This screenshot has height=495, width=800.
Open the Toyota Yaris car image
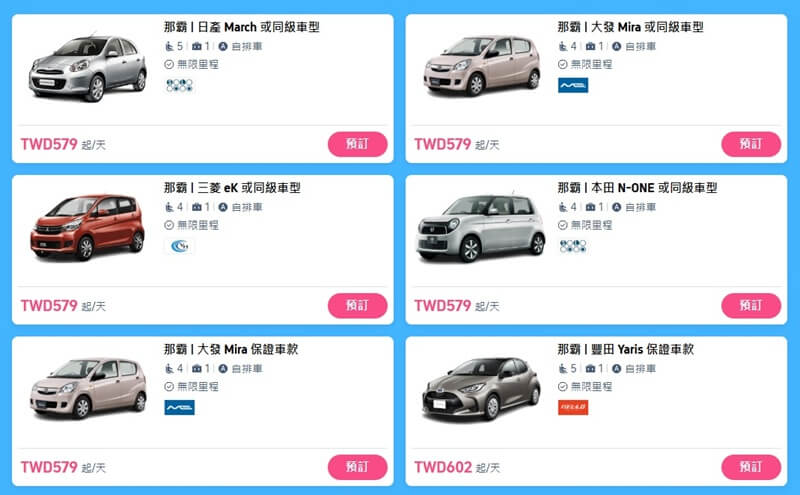(x=481, y=389)
